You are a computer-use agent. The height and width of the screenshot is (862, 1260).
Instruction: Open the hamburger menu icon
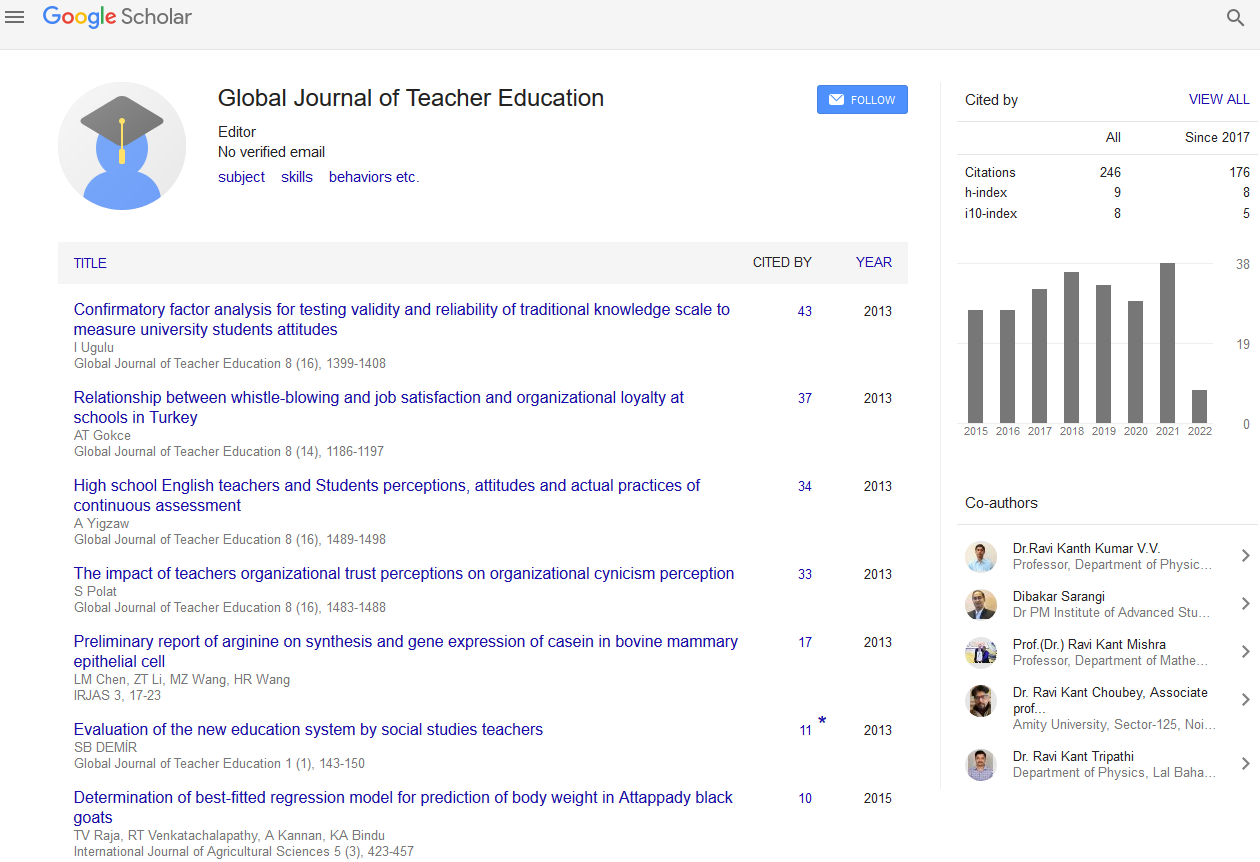(x=15, y=17)
